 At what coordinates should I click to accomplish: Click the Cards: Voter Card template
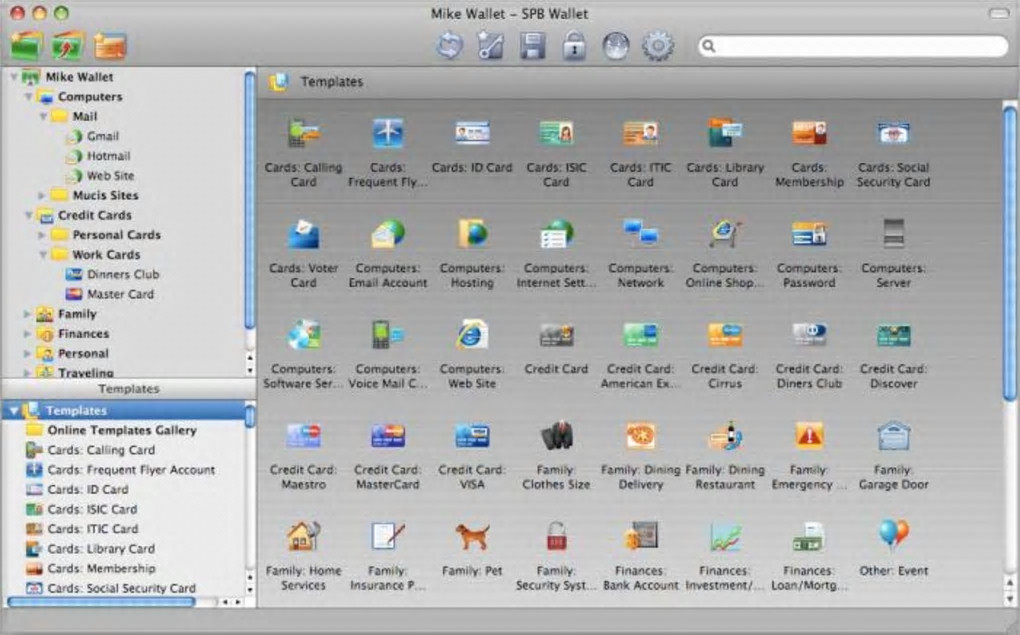[303, 235]
